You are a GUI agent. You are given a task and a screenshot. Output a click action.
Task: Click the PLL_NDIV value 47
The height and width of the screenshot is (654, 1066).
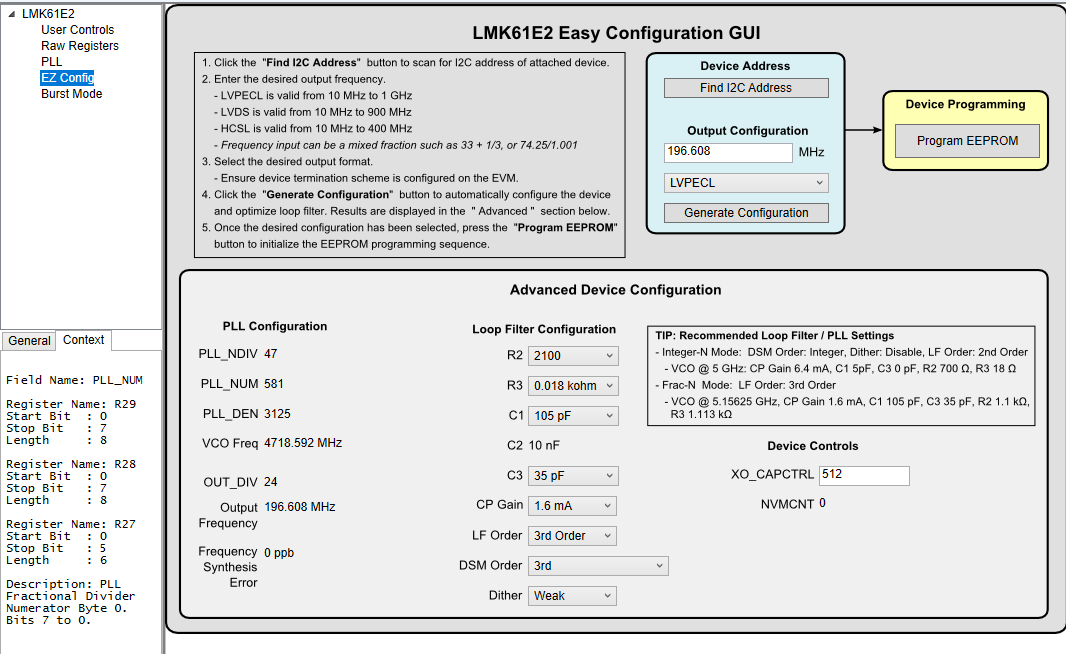(271, 354)
